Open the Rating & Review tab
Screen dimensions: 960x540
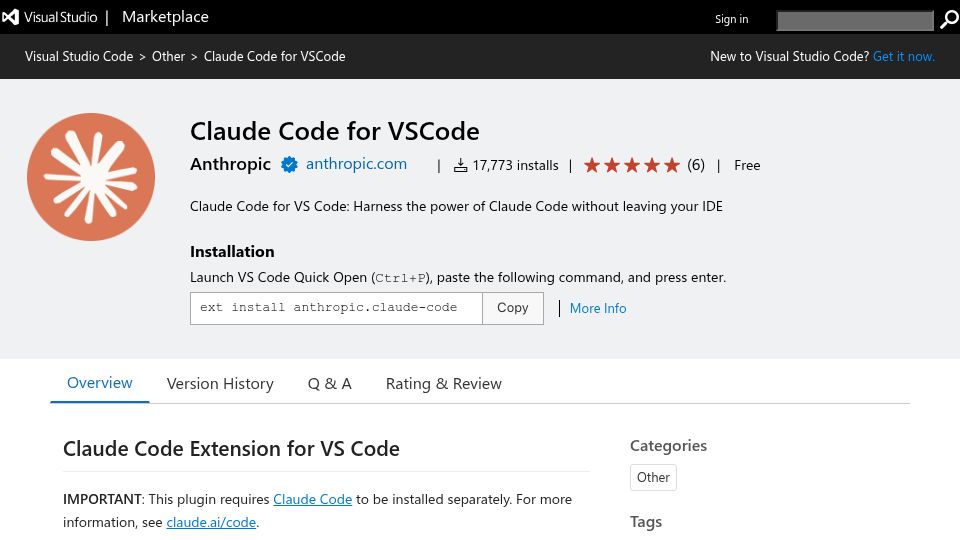click(444, 384)
